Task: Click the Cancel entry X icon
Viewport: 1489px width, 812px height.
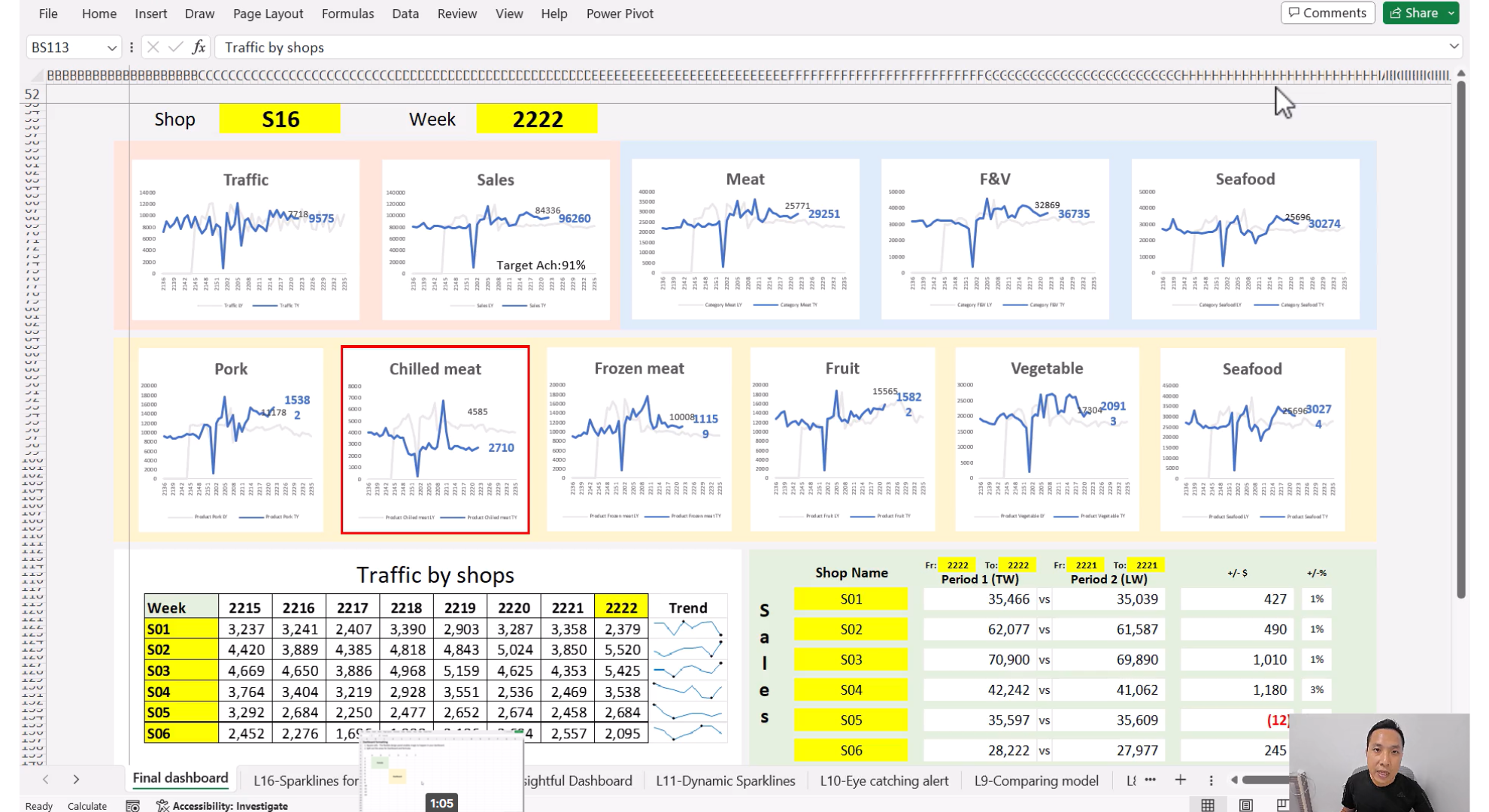Action: pos(153,47)
